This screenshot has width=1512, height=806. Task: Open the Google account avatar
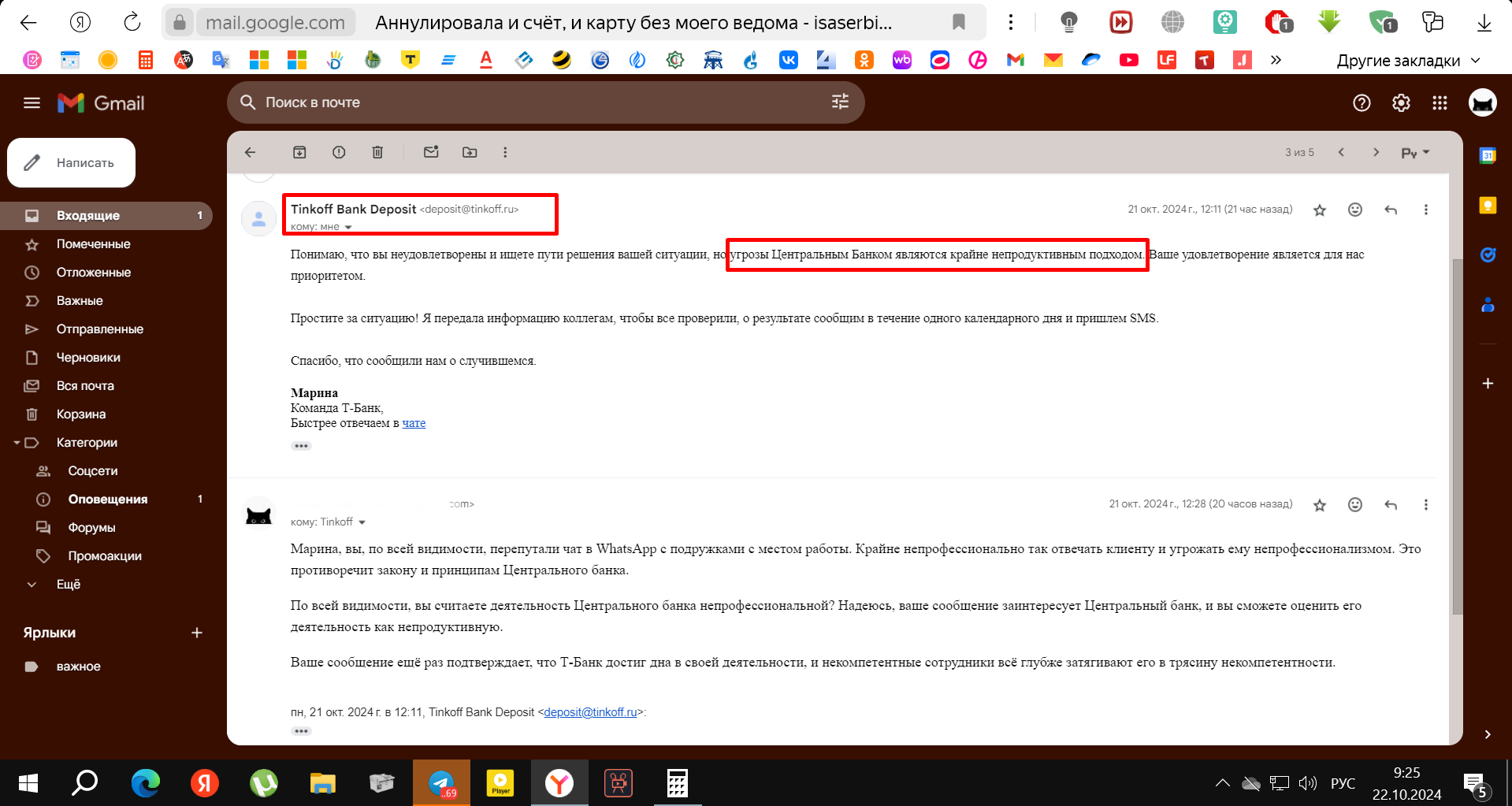click(x=1483, y=103)
